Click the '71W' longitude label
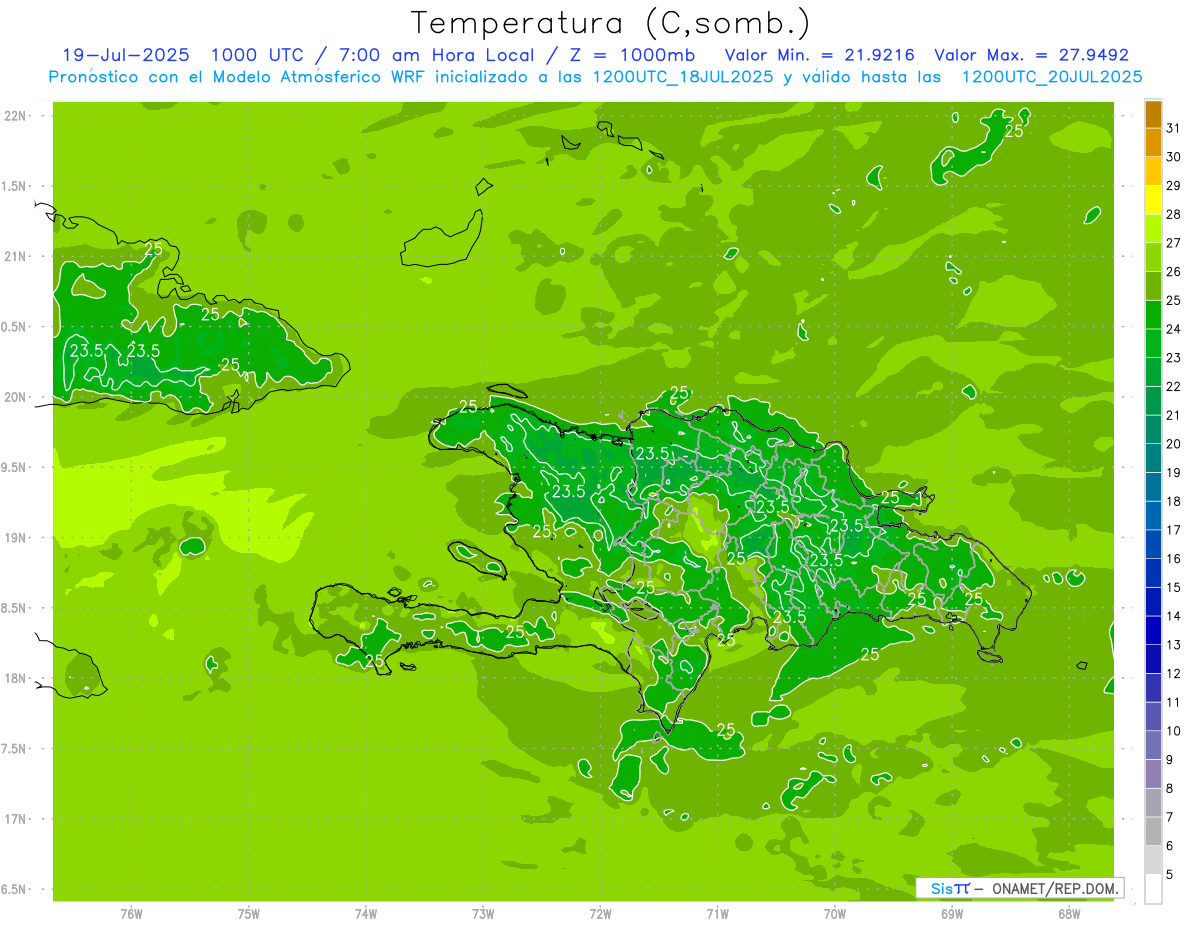 pyautogui.click(x=717, y=914)
